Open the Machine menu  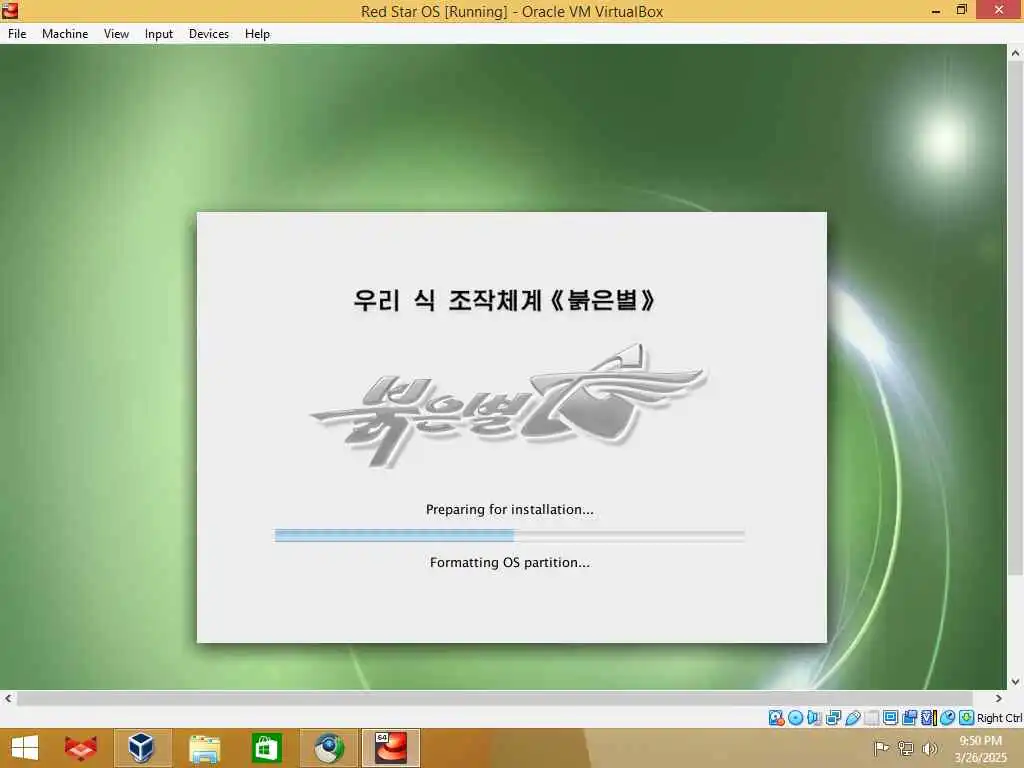pyautogui.click(x=65, y=34)
